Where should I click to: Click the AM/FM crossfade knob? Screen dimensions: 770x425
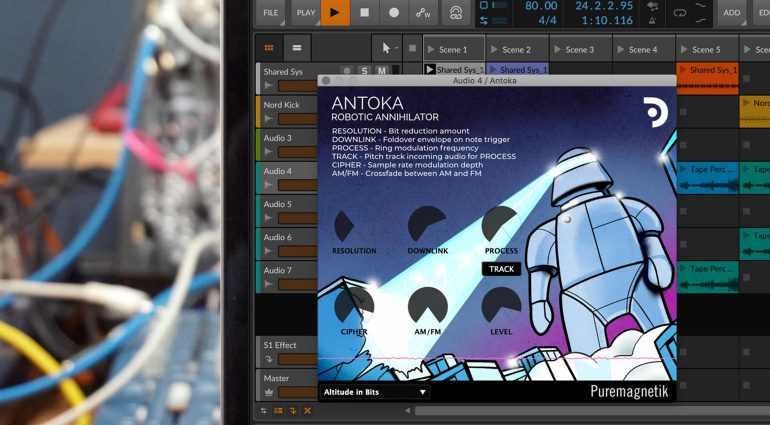(427, 307)
